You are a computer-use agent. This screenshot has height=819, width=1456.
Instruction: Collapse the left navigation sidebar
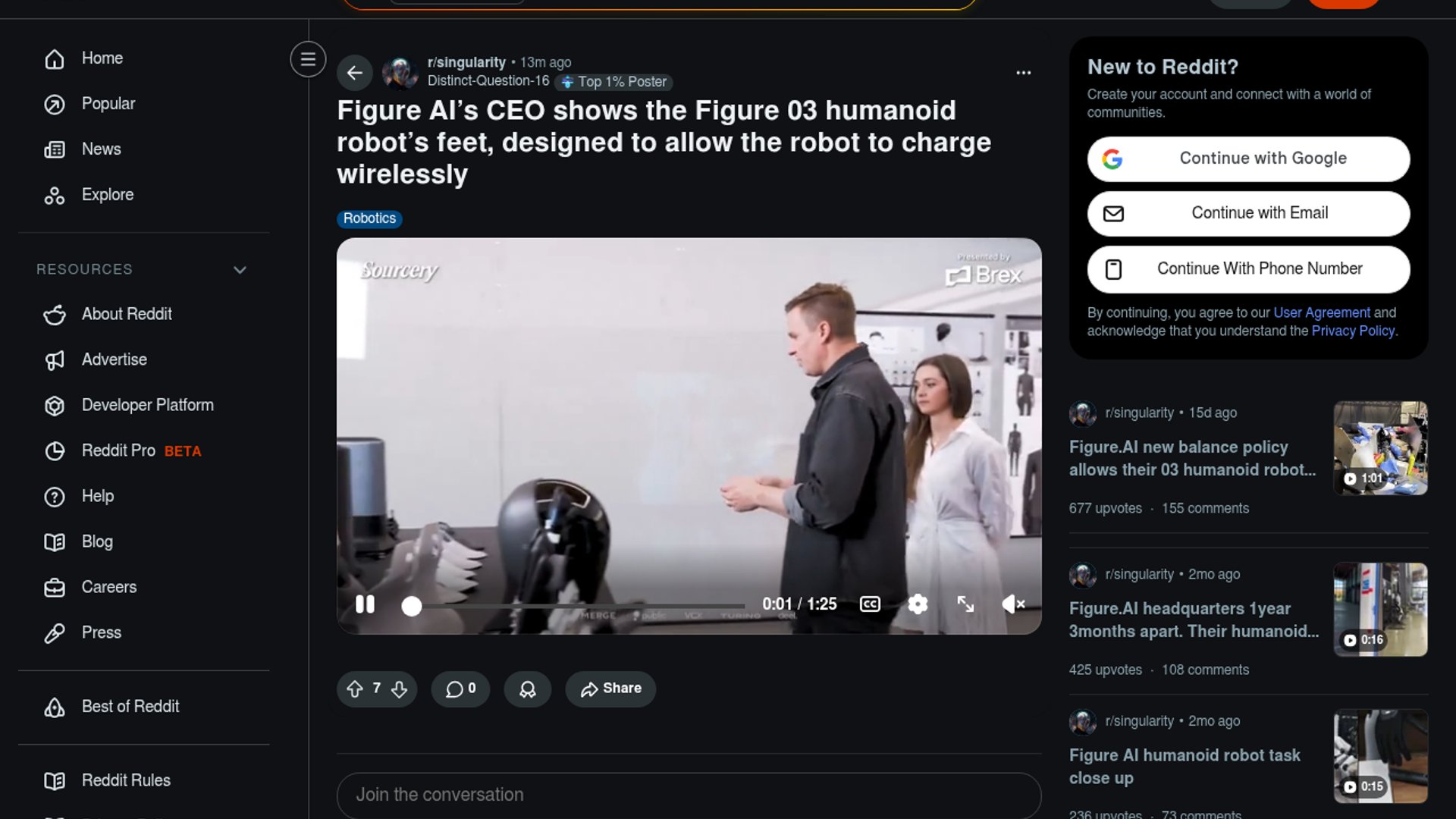(308, 59)
